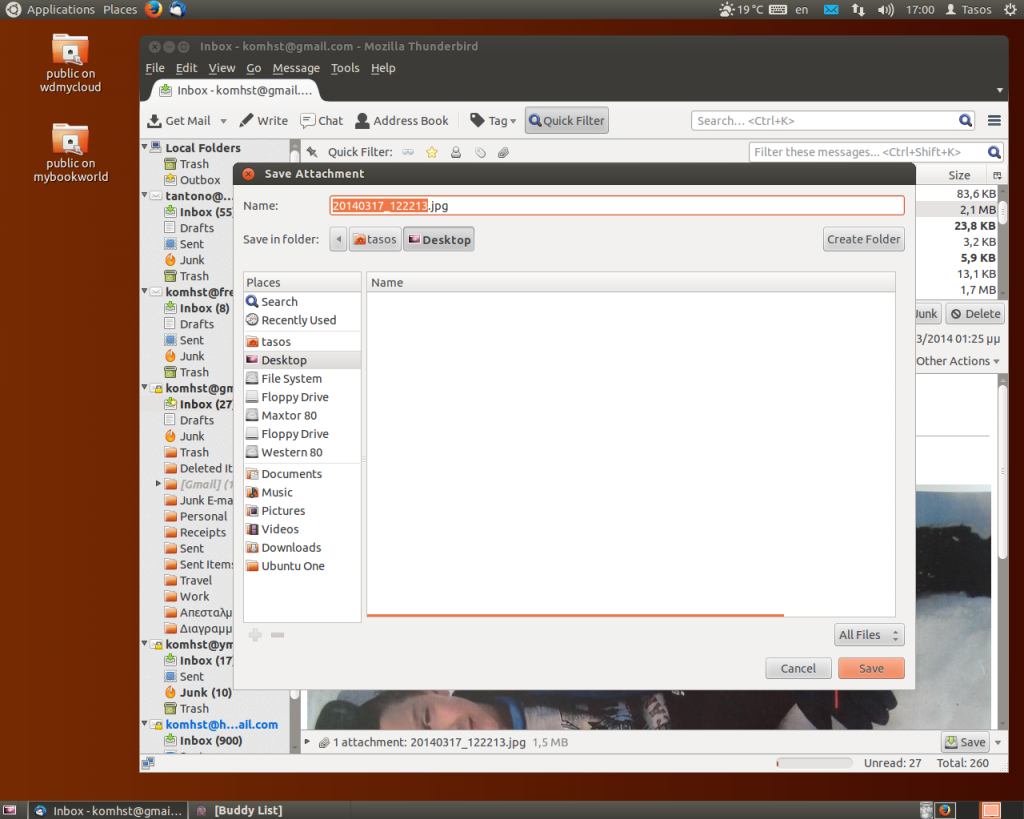Expand the [Gmail] folder tree node
The height and width of the screenshot is (819, 1024).
[158, 484]
